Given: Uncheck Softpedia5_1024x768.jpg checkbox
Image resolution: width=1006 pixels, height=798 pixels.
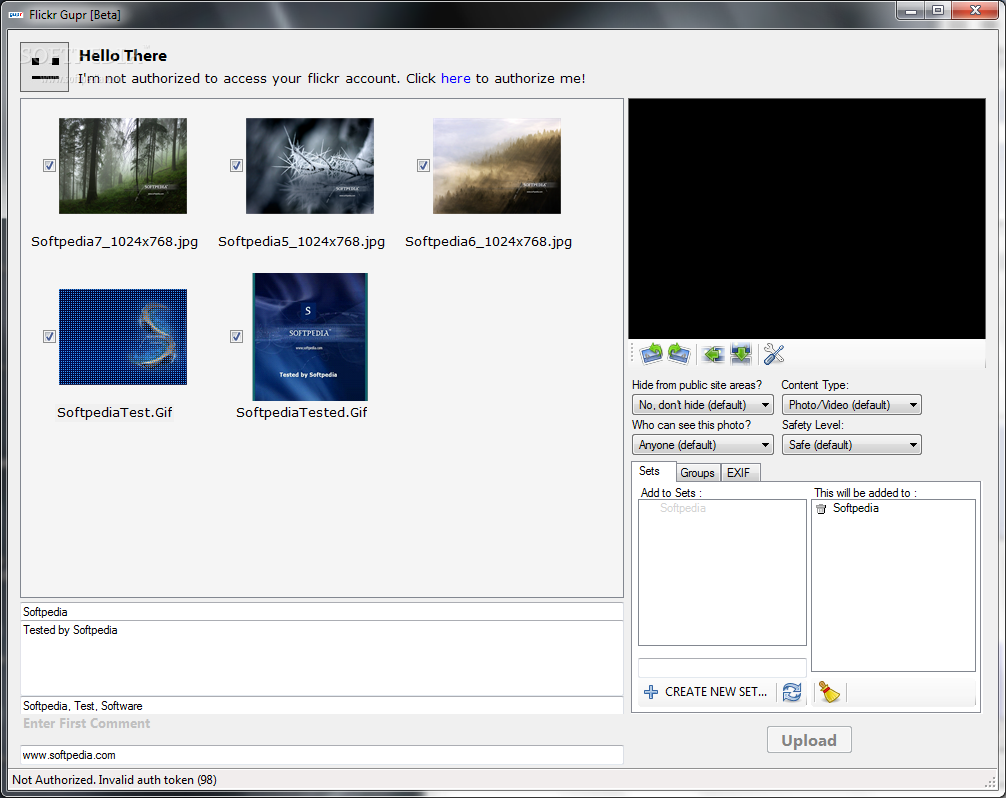Looking at the screenshot, I should coord(236,166).
